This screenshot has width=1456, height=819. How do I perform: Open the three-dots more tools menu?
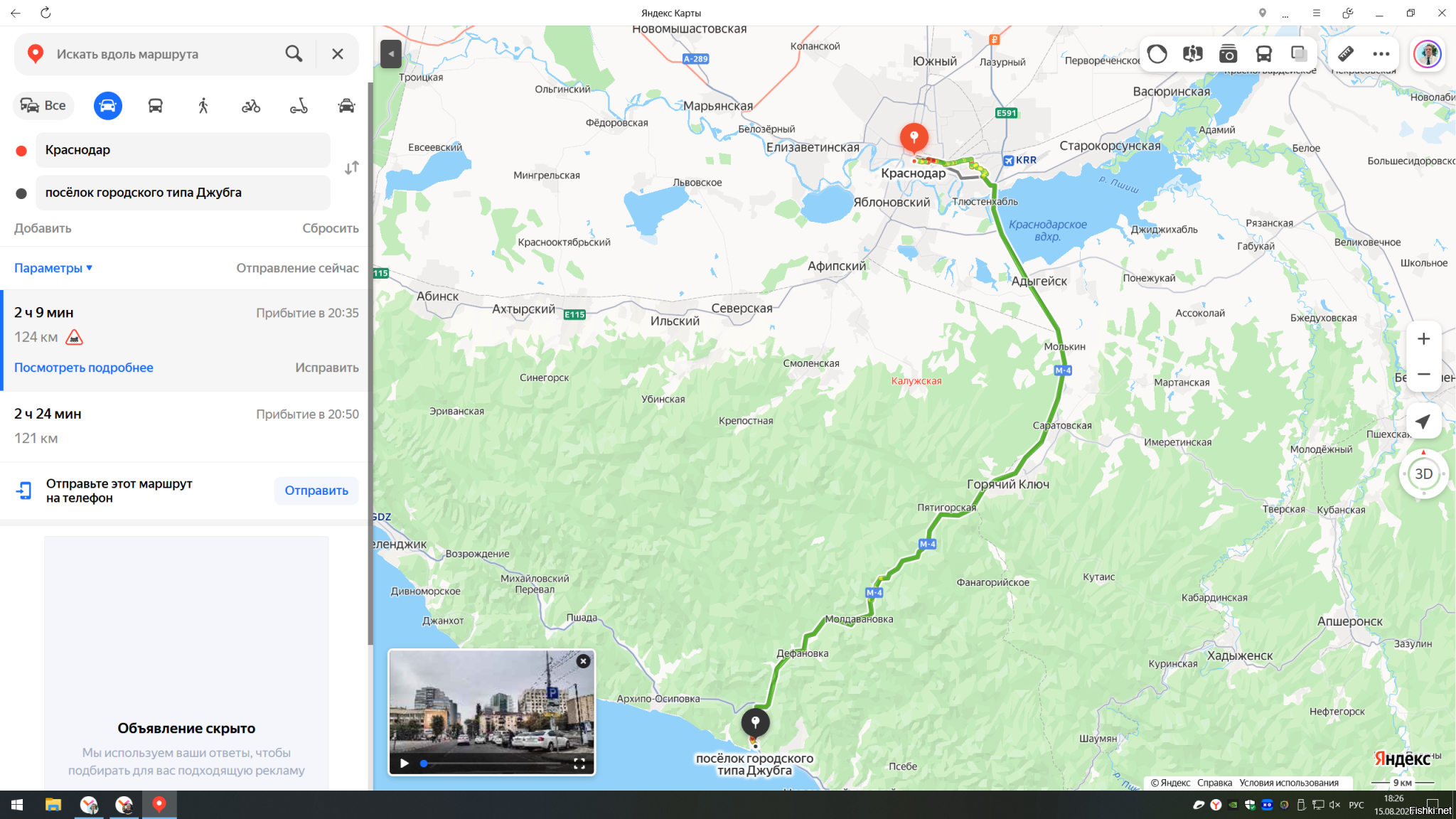(1381, 54)
